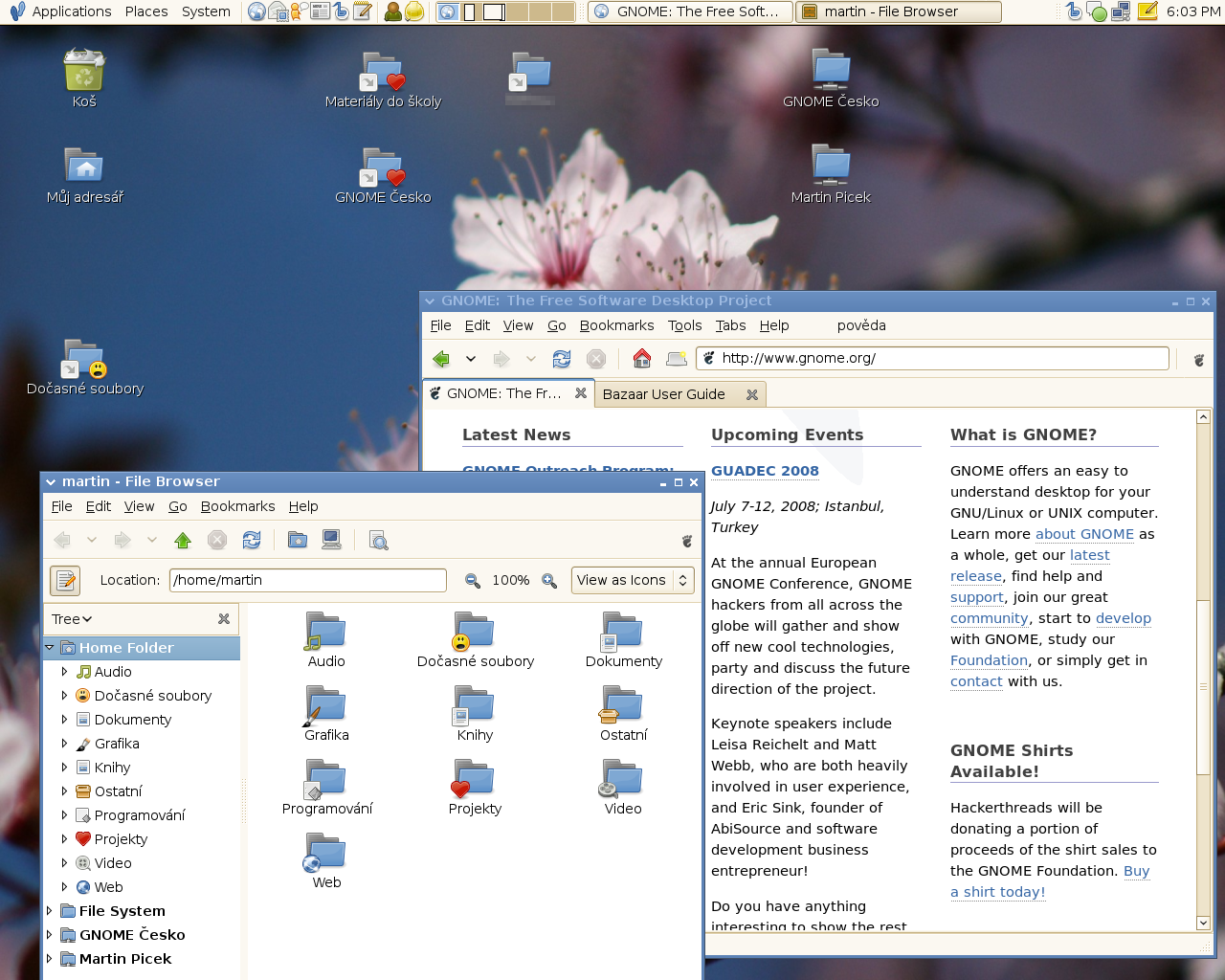Click the network monitor icon in the panel tray
The width and height of the screenshot is (1225, 980).
[1121, 12]
